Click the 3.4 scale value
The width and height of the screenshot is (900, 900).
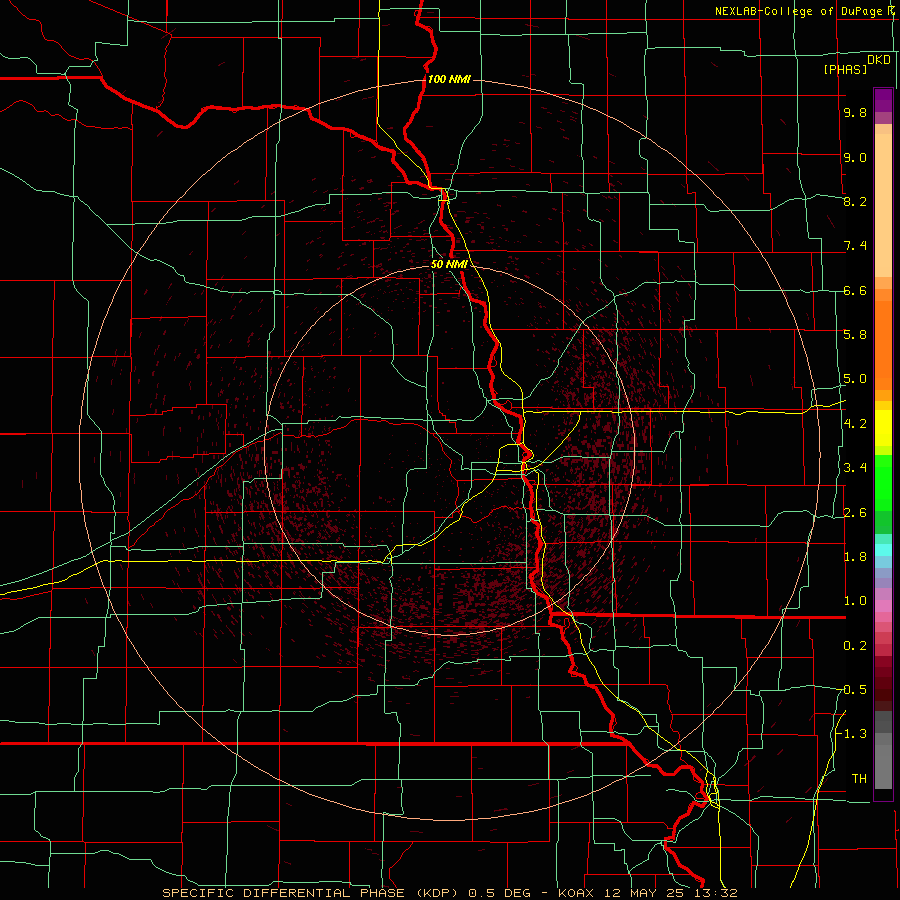855,467
